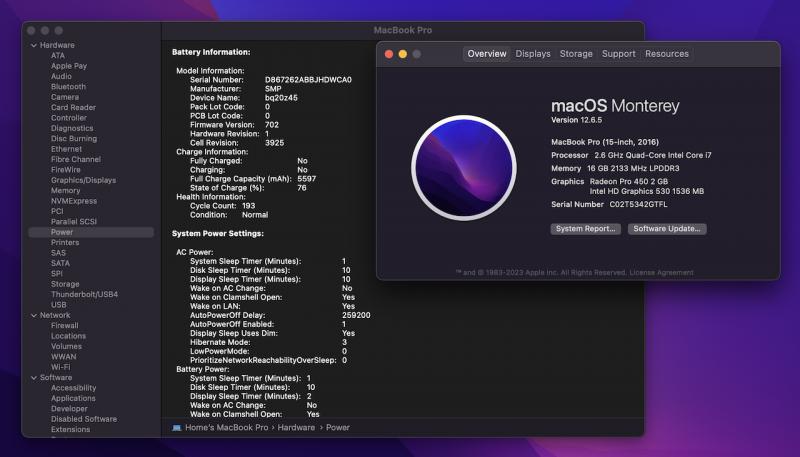Select Volumes under Network
This screenshot has height=457, width=800.
coord(66,346)
